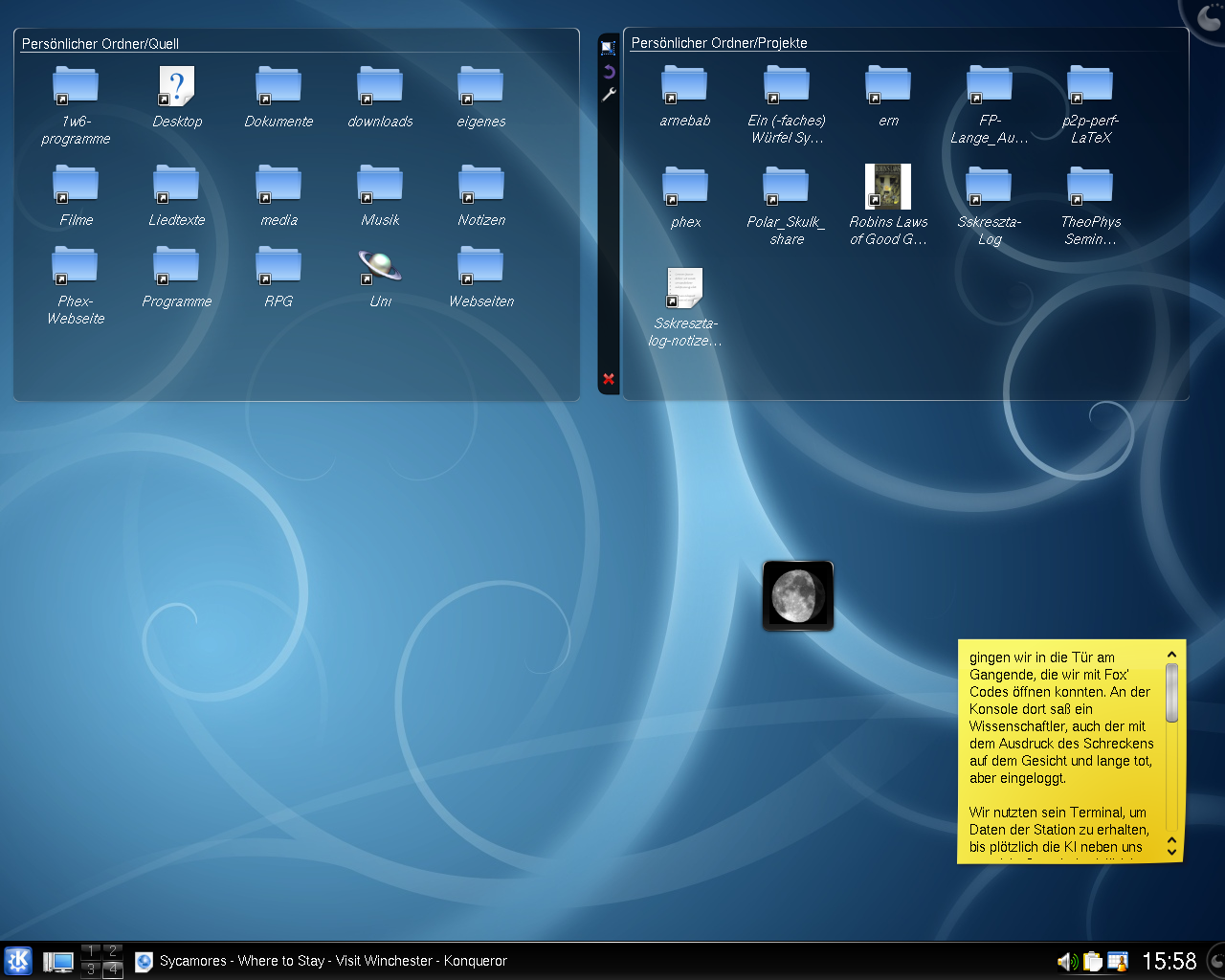
Task: Switch to virtual desktop 1
Action: (91, 951)
